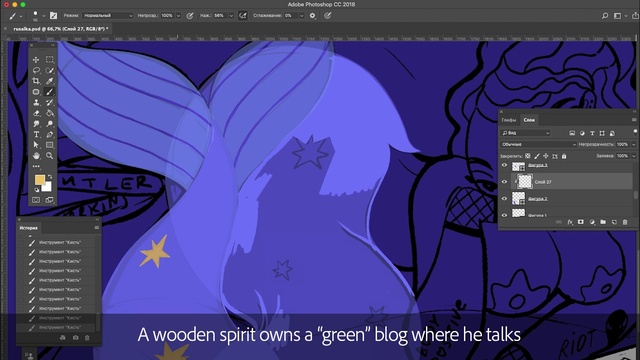This screenshot has height=360, width=640.
Task: Select the Move tool
Action: pos(36,60)
